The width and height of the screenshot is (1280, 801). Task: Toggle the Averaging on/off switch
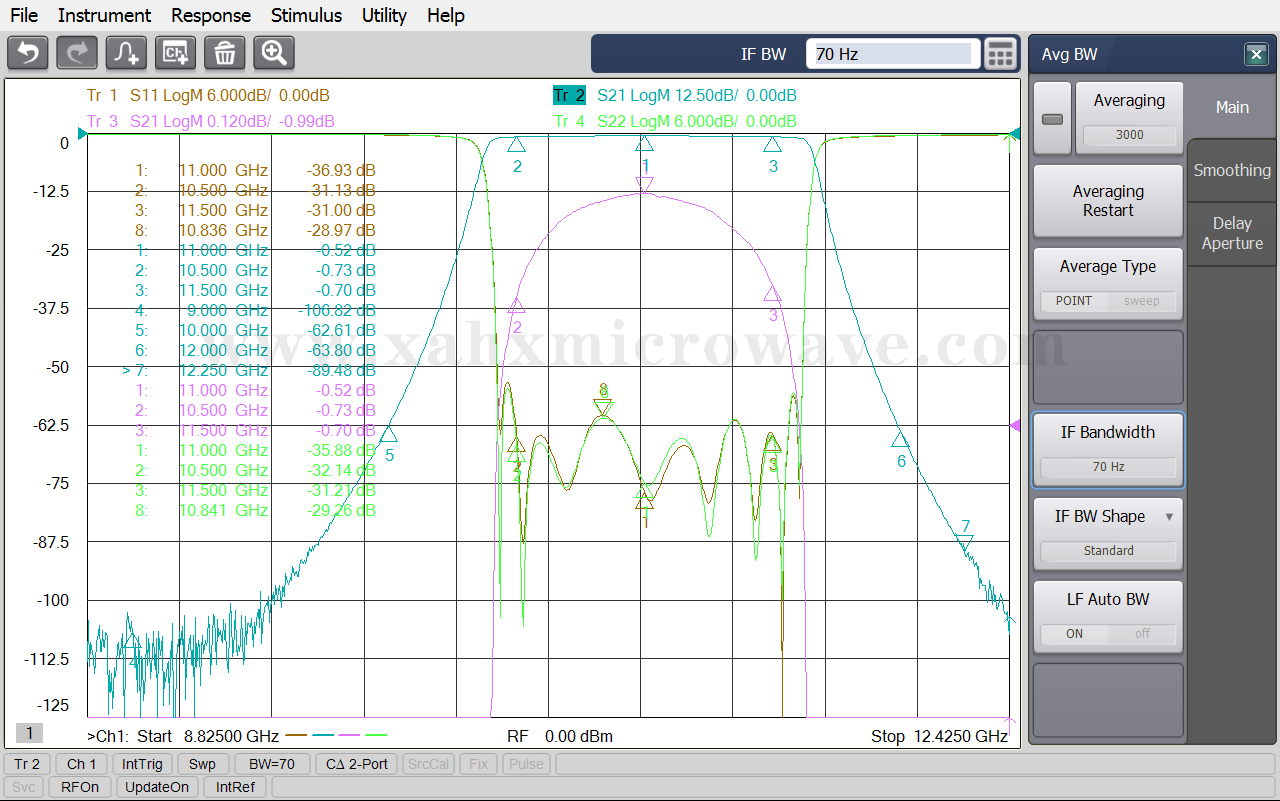[x=1052, y=119]
